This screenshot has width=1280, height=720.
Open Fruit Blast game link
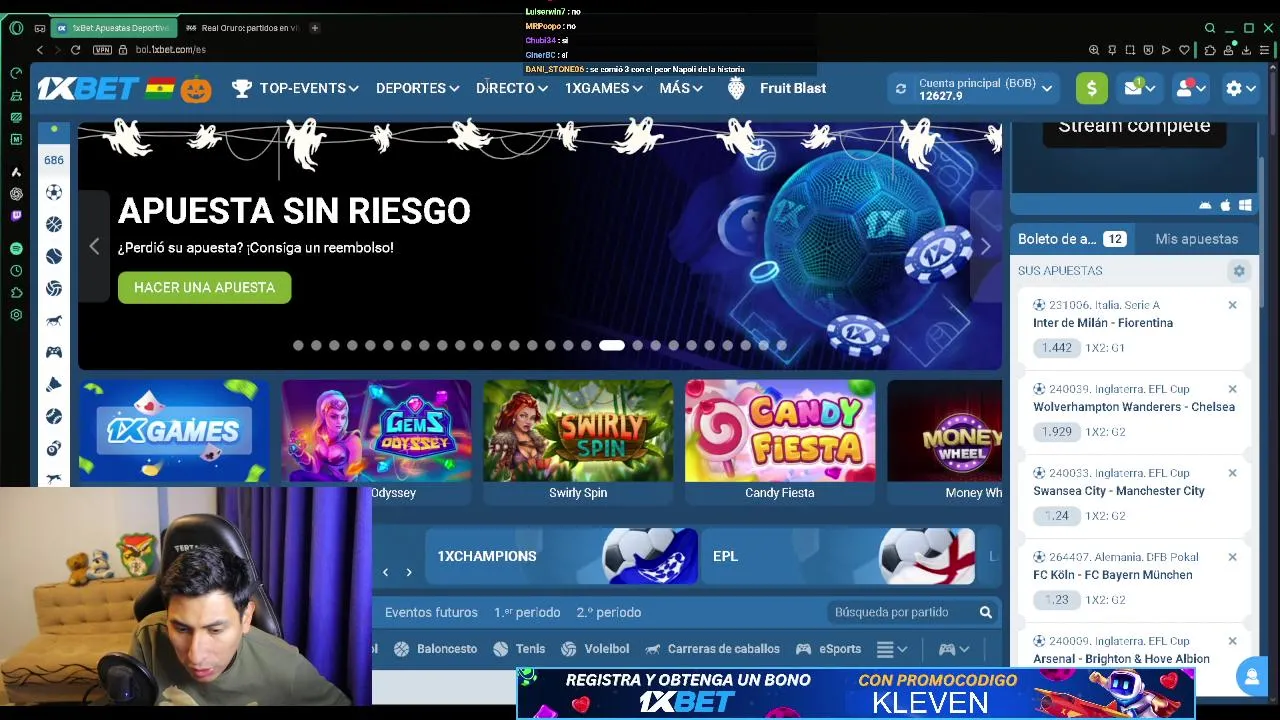(776, 88)
